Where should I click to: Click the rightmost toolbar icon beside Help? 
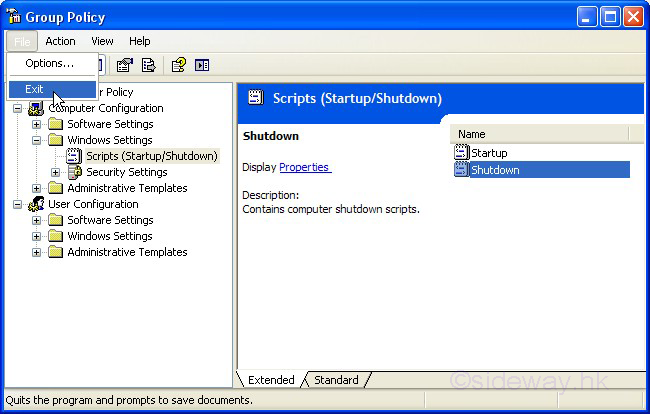click(202, 66)
